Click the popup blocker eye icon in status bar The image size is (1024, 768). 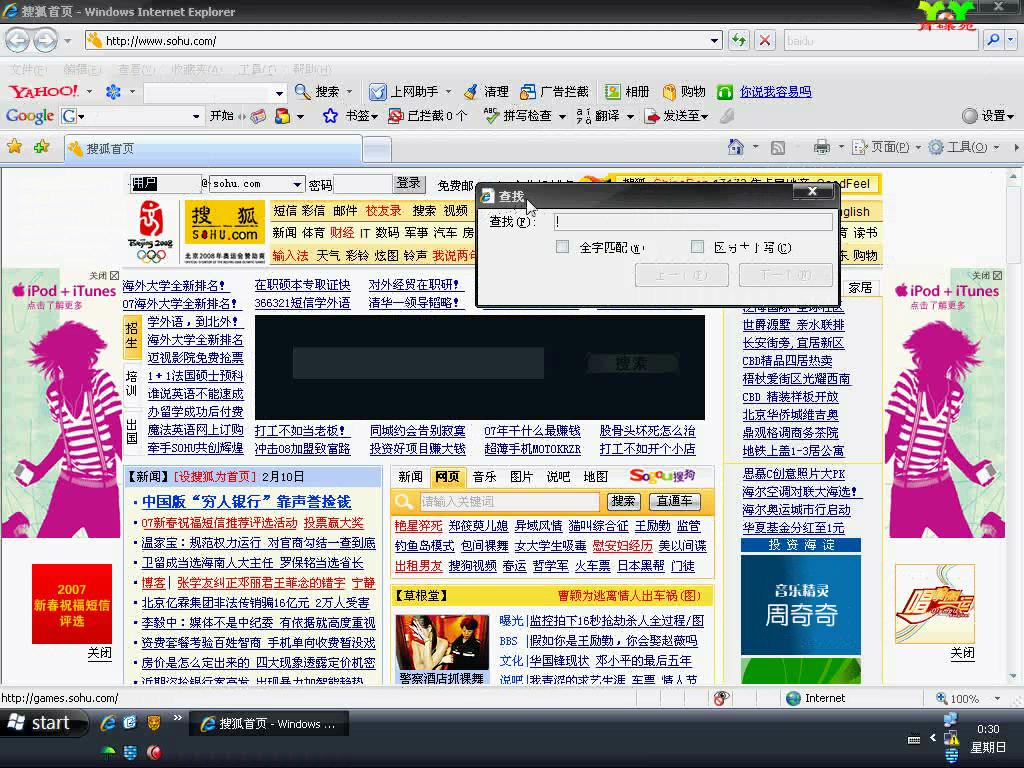[x=721, y=698]
